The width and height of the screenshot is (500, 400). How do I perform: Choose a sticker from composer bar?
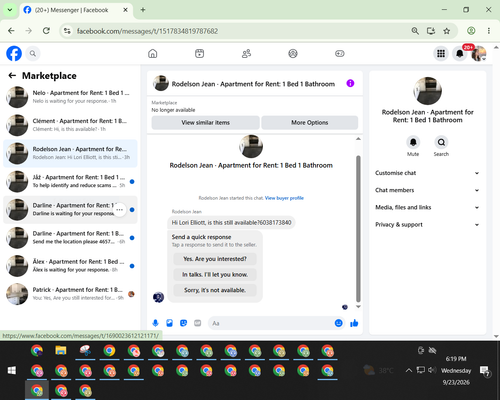click(x=183, y=323)
